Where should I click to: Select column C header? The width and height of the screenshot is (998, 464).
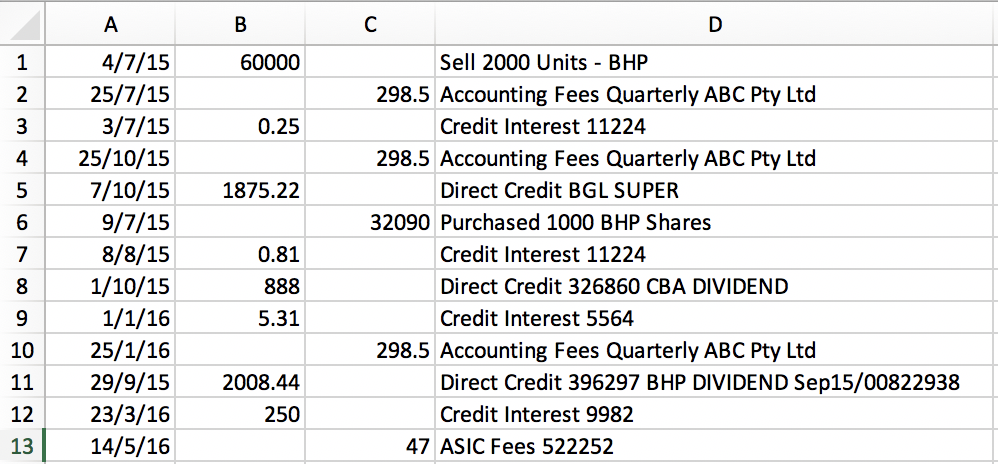pyautogui.click(x=370, y=25)
